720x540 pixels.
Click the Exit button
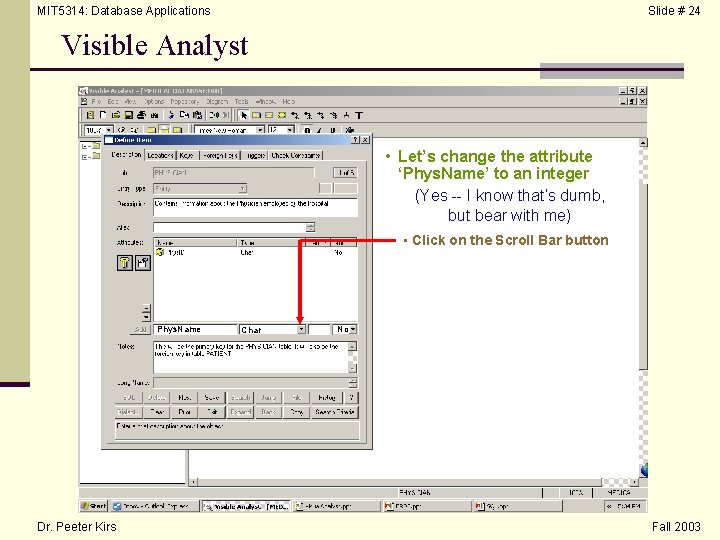tap(212, 412)
